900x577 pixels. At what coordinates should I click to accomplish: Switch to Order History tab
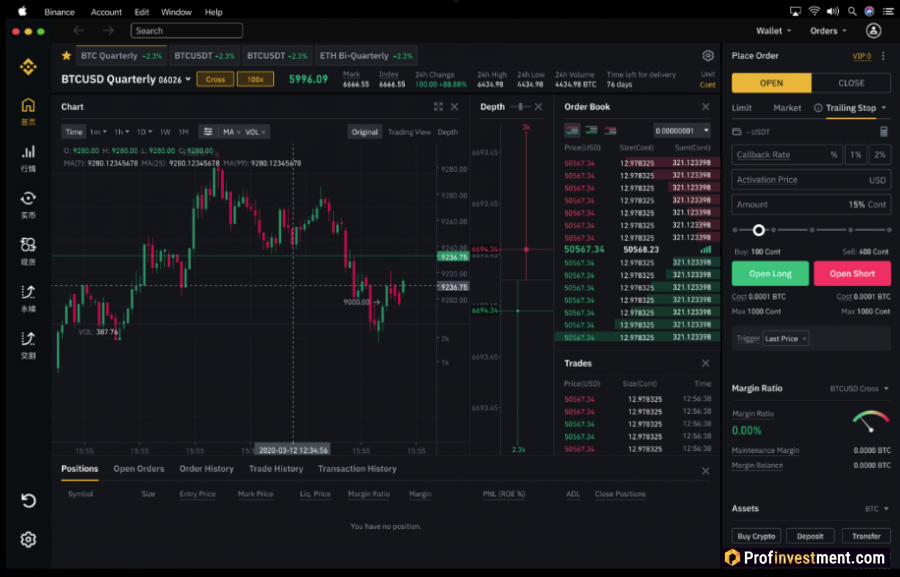tap(207, 469)
